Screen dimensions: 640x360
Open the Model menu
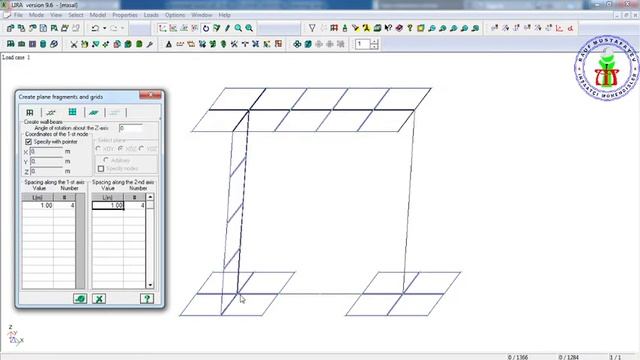pyautogui.click(x=98, y=15)
